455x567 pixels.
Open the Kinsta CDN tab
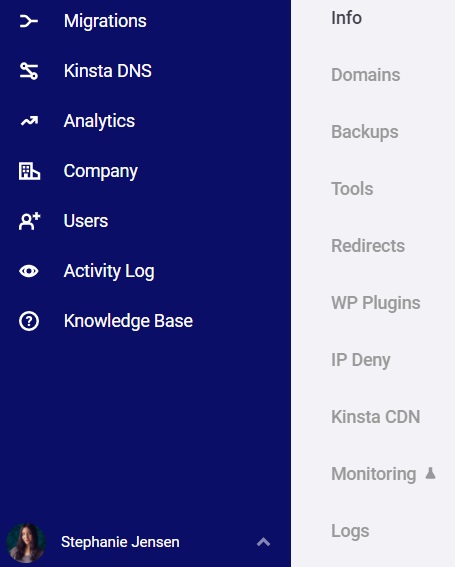pyautogui.click(x=376, y=417)
